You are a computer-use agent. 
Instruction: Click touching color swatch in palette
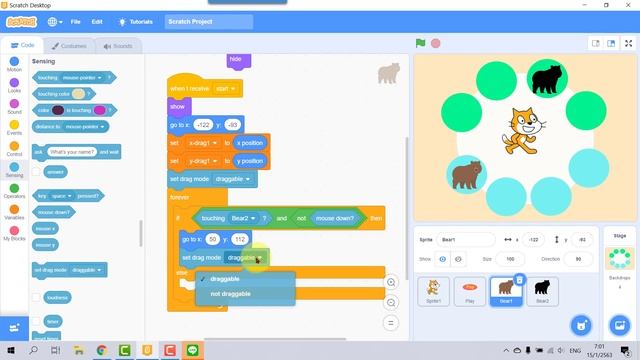coord(78,94)
